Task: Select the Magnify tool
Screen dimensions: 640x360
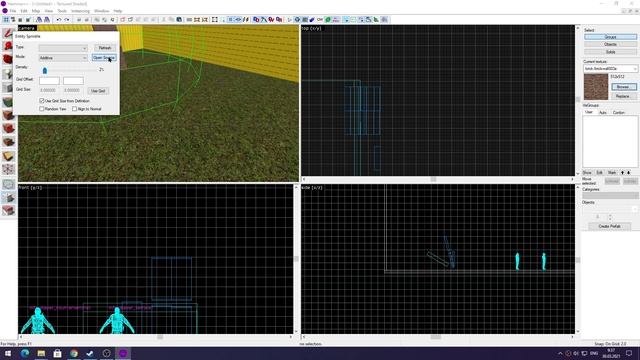Action: [8, 47]
